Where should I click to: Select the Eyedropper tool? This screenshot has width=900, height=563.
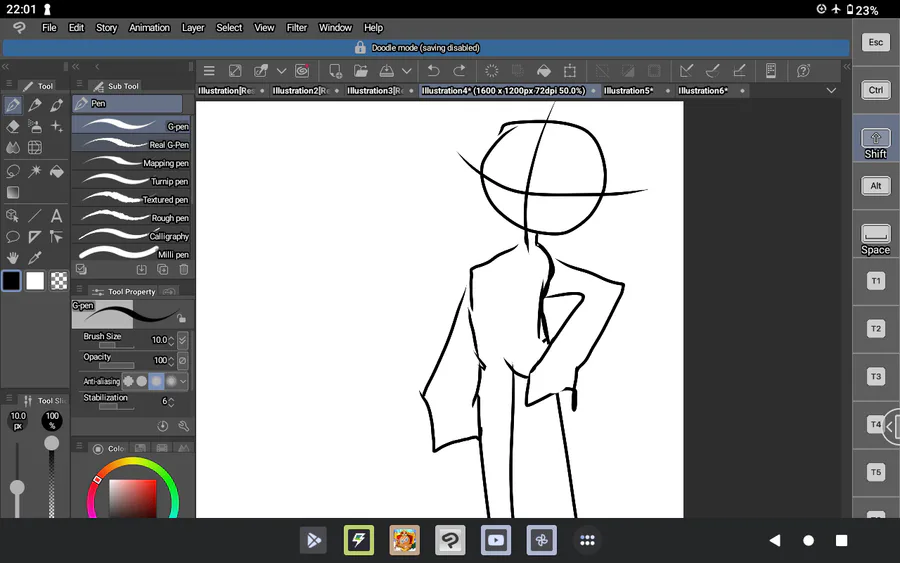tap(35, 258)
